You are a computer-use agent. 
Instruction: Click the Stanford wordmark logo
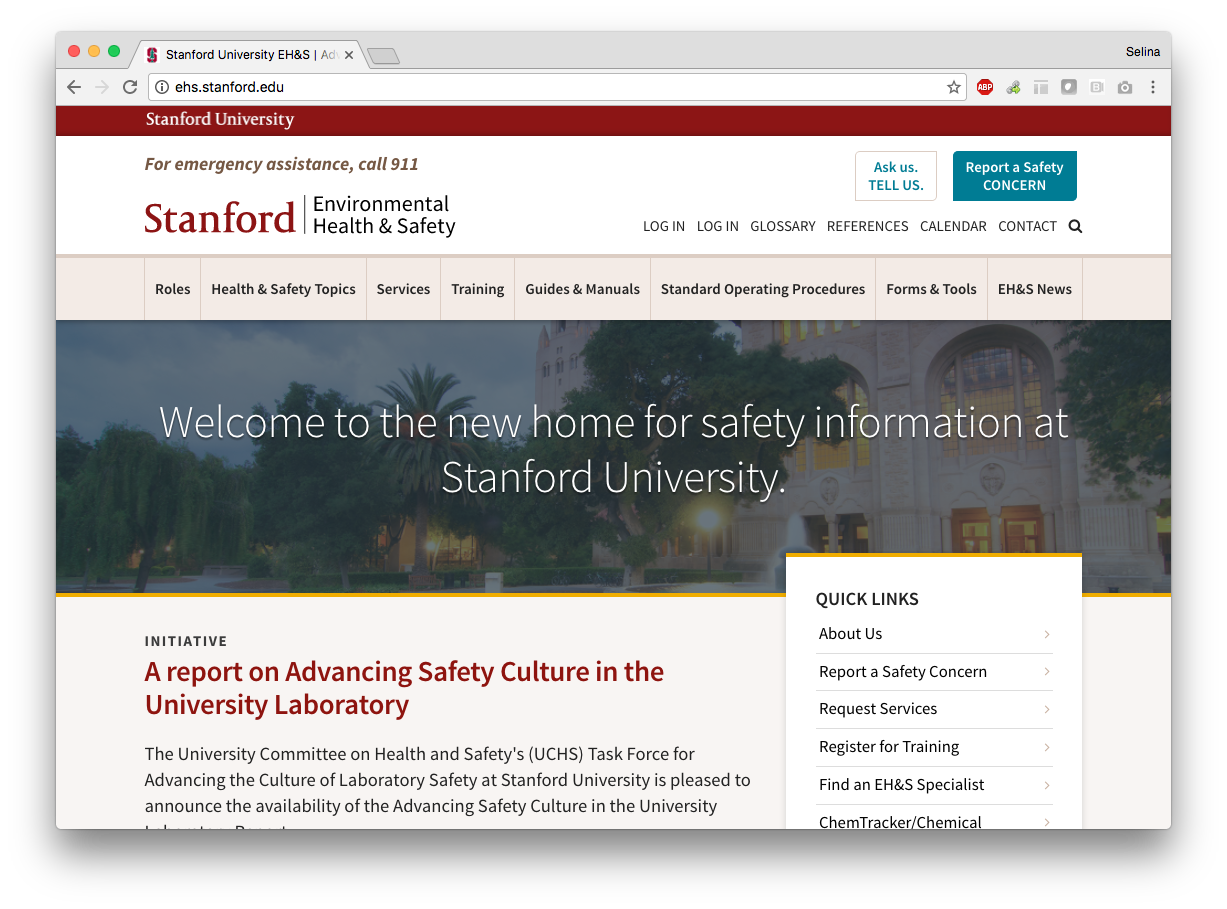220,217
